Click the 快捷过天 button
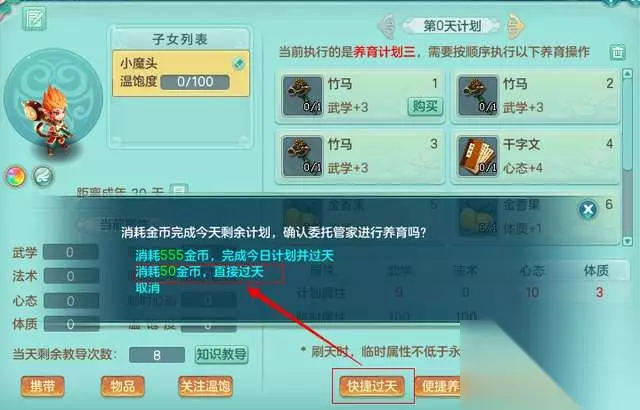Screen dimensions: 640x410 pos(372,386)
